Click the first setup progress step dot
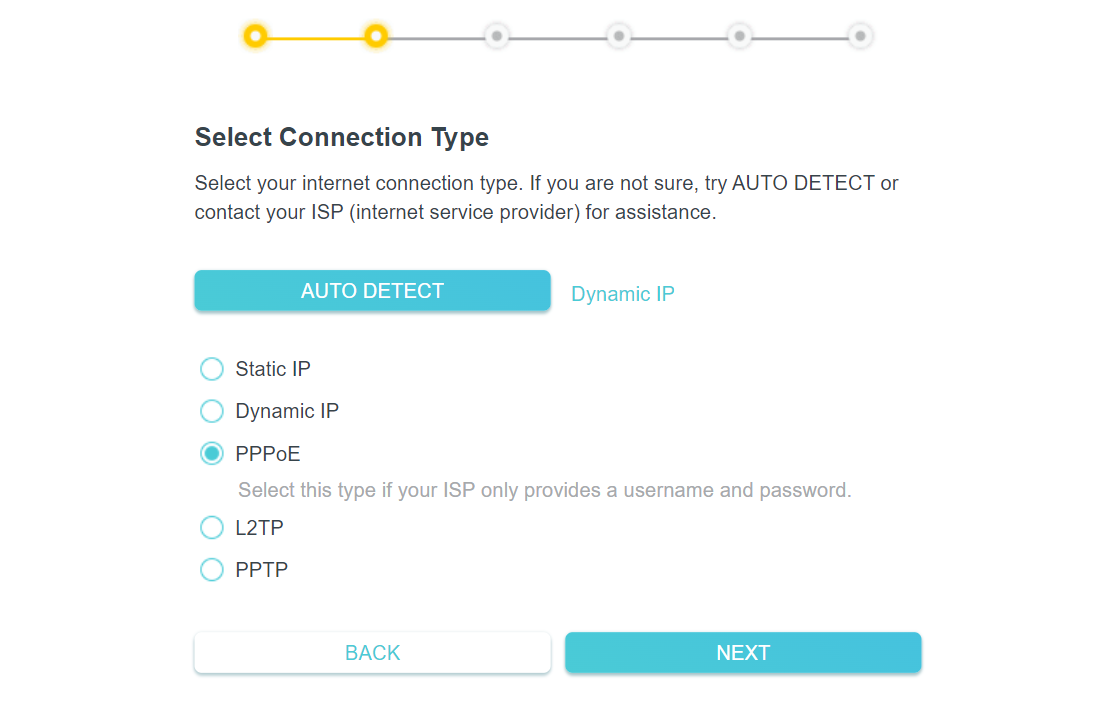Viewport: 1106px width, 727px height. pos(256,37)
